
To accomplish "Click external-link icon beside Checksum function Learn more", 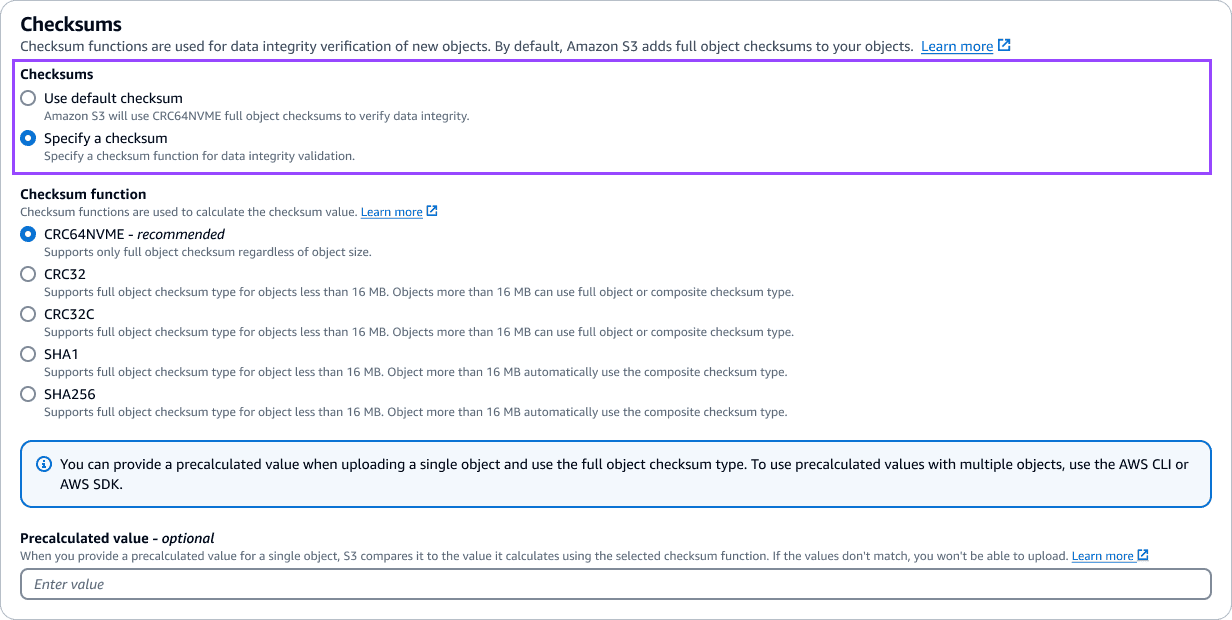I will click(432, 211).
